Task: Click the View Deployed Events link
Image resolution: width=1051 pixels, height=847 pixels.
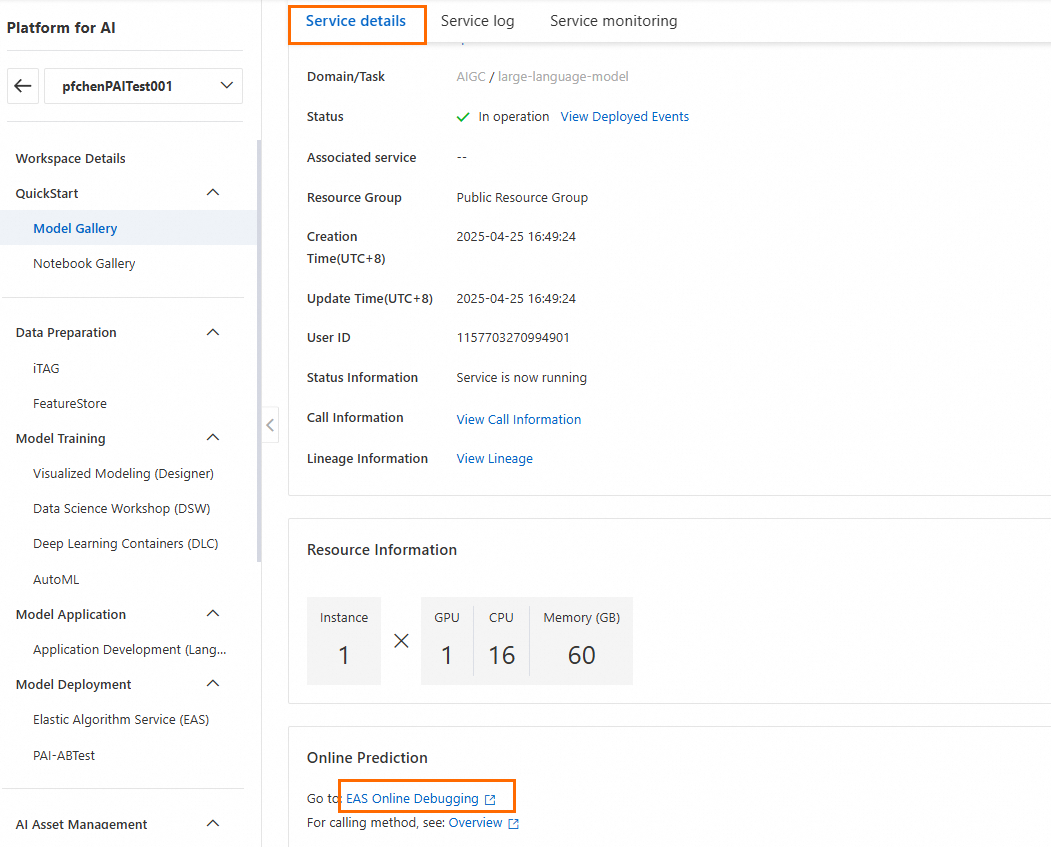Action: 624,117
